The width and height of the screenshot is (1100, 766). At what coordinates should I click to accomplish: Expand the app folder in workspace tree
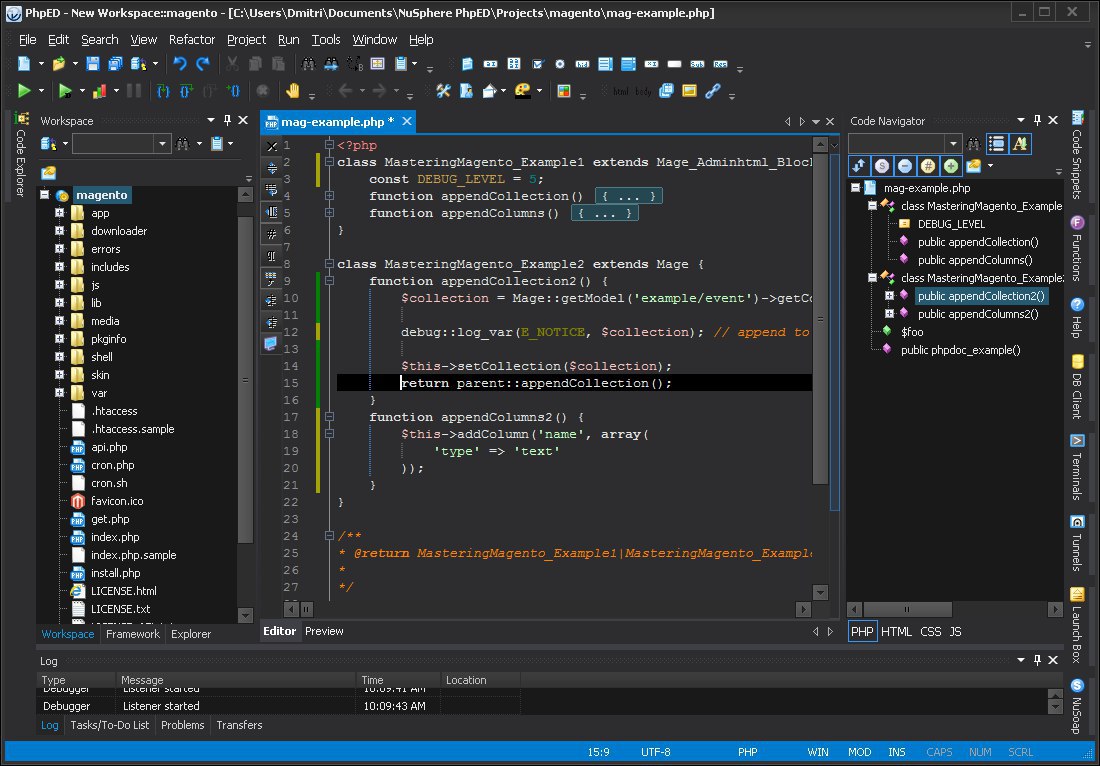tap(60, 213)
